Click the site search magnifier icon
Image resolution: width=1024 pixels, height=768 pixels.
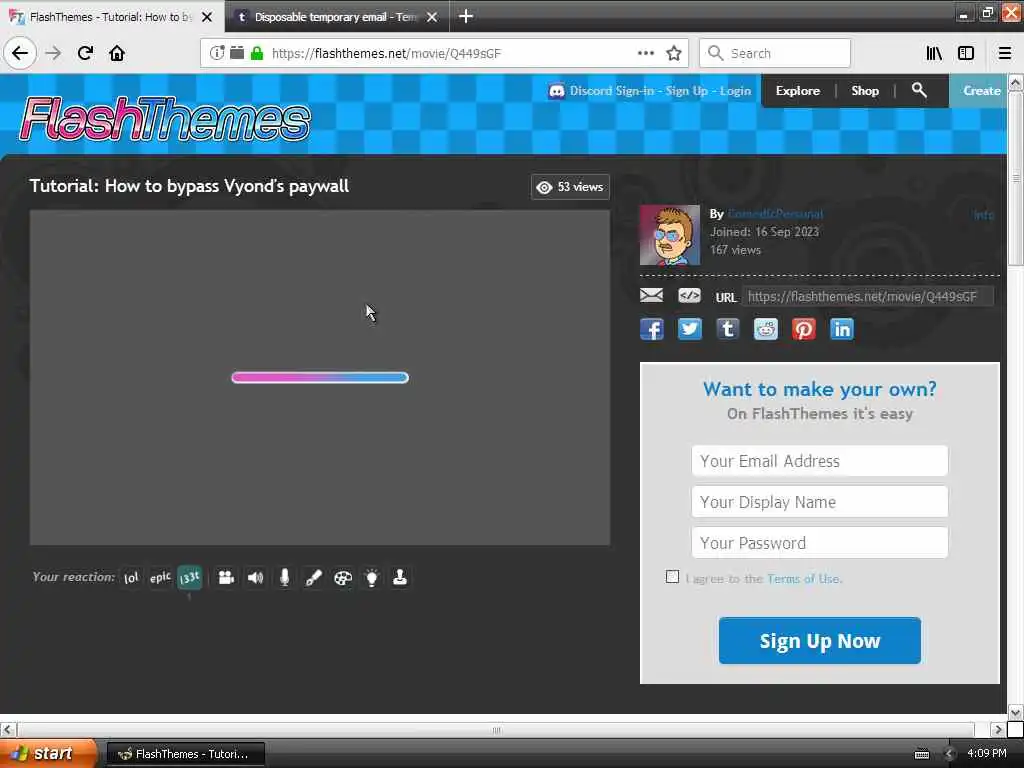pyautogui.click(x=919, y=90)
